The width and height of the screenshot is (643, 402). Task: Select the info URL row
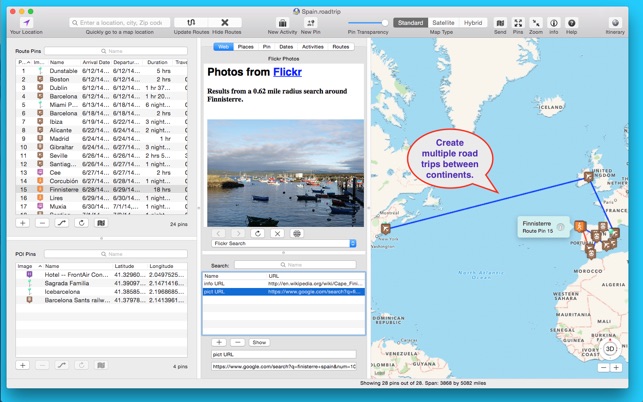click(284, 283)
